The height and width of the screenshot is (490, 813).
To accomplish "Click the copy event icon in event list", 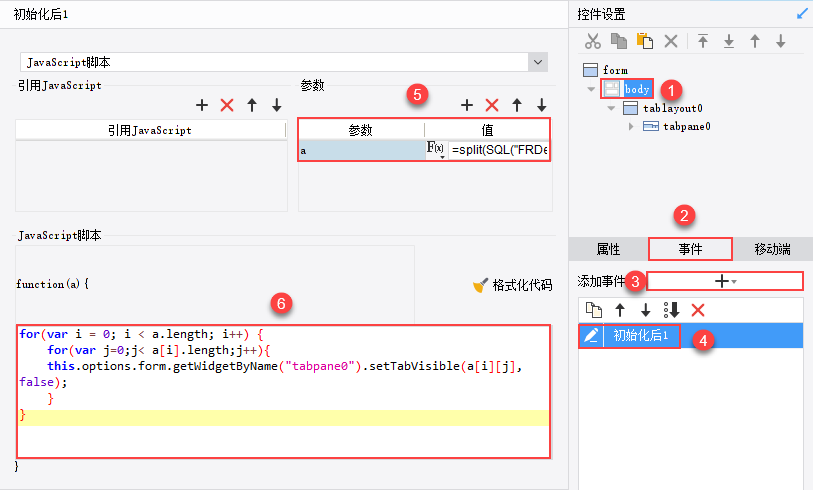I will coord(594,310).
